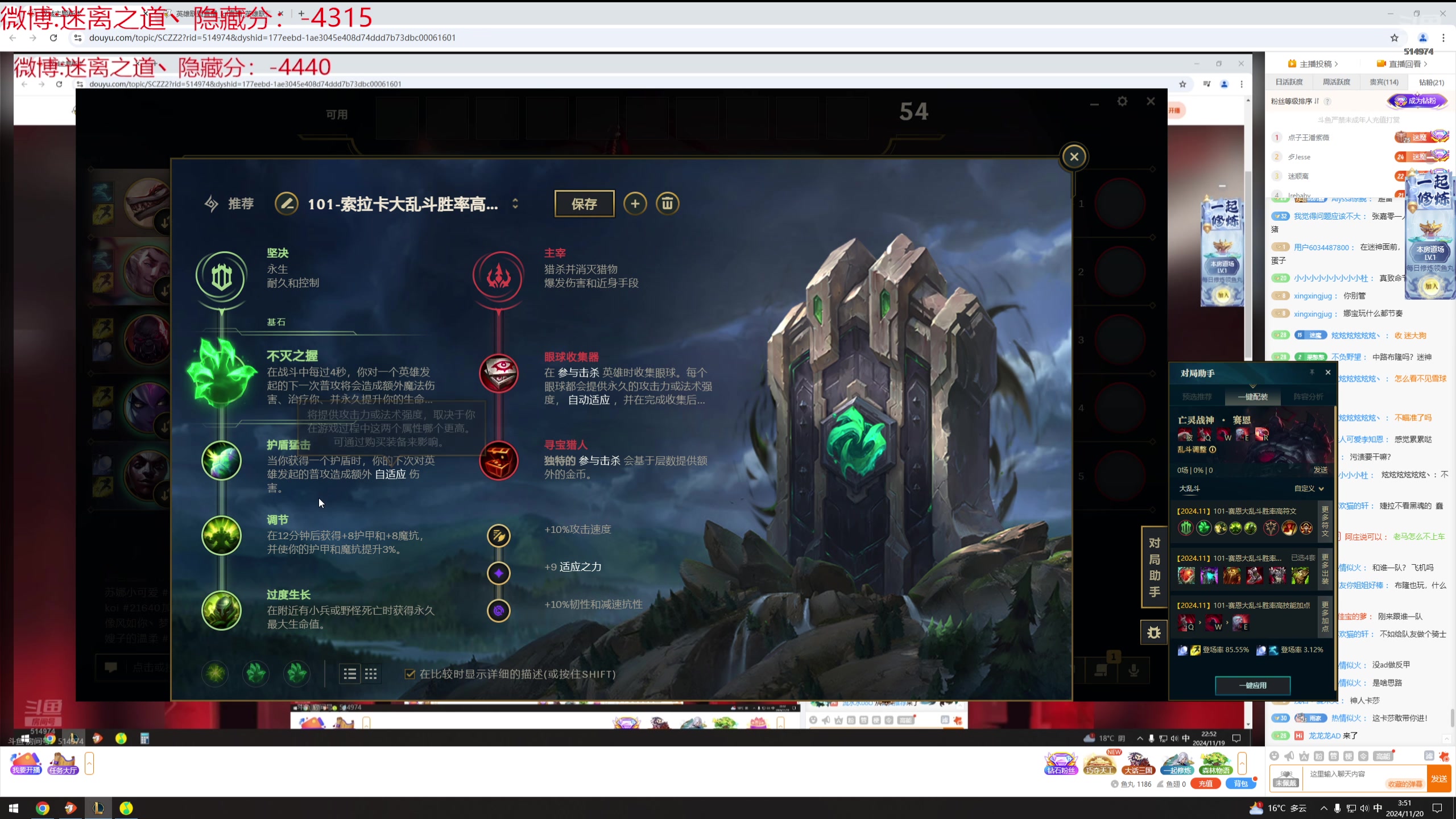
Task: Open Chrome from the Windows taskbar
Action: tap(43, 808)
